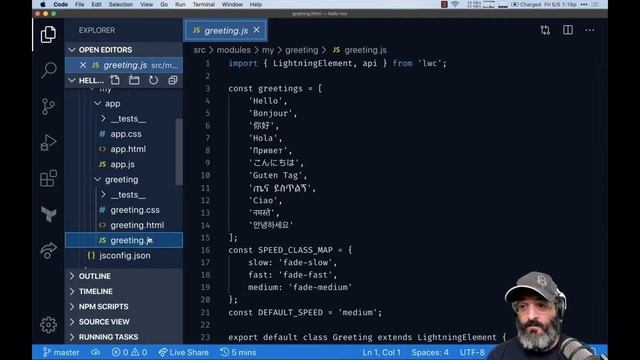Expand the NPM Scripts section
The image size is (640, 360).
pyautogui.click(x=124, y=307)
